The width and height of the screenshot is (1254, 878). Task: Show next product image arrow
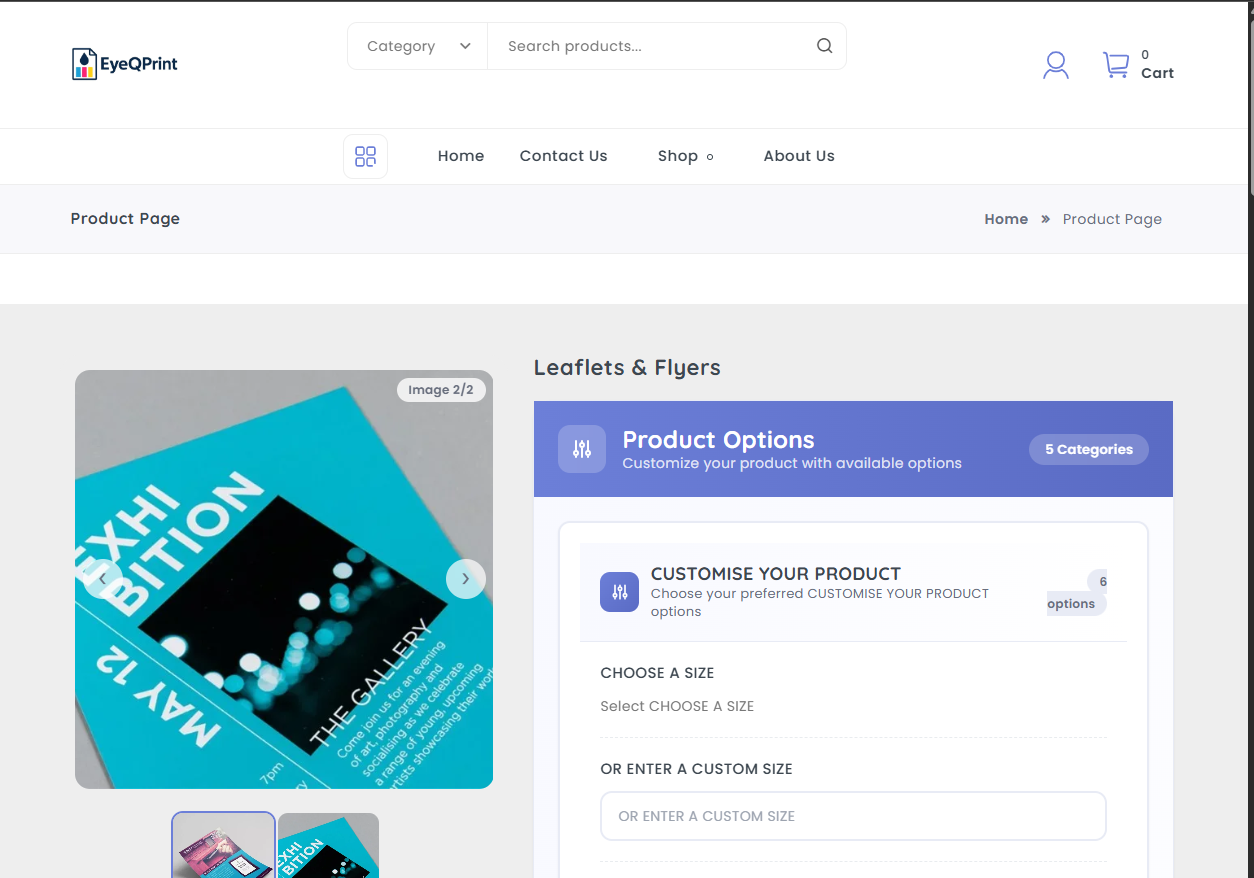(x=465, y=579)
